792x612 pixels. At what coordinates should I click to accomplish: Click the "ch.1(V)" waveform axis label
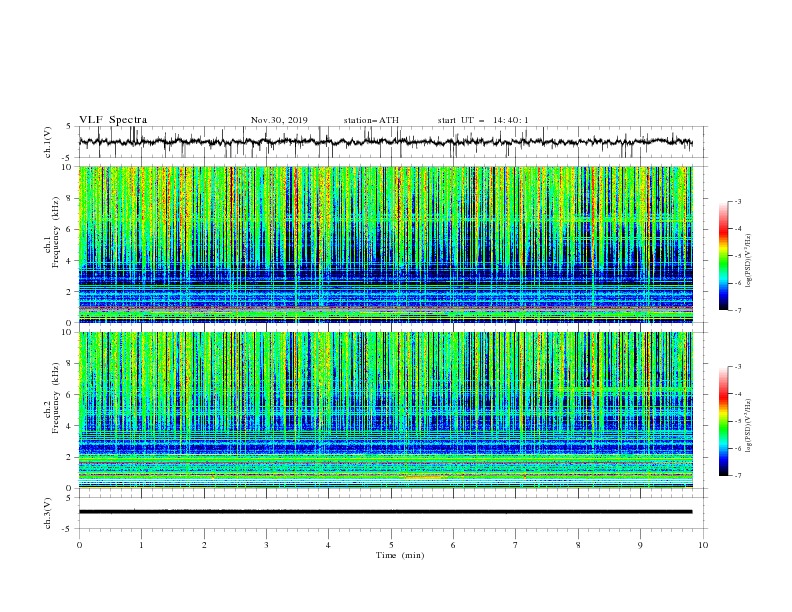(x=48, y=142)
